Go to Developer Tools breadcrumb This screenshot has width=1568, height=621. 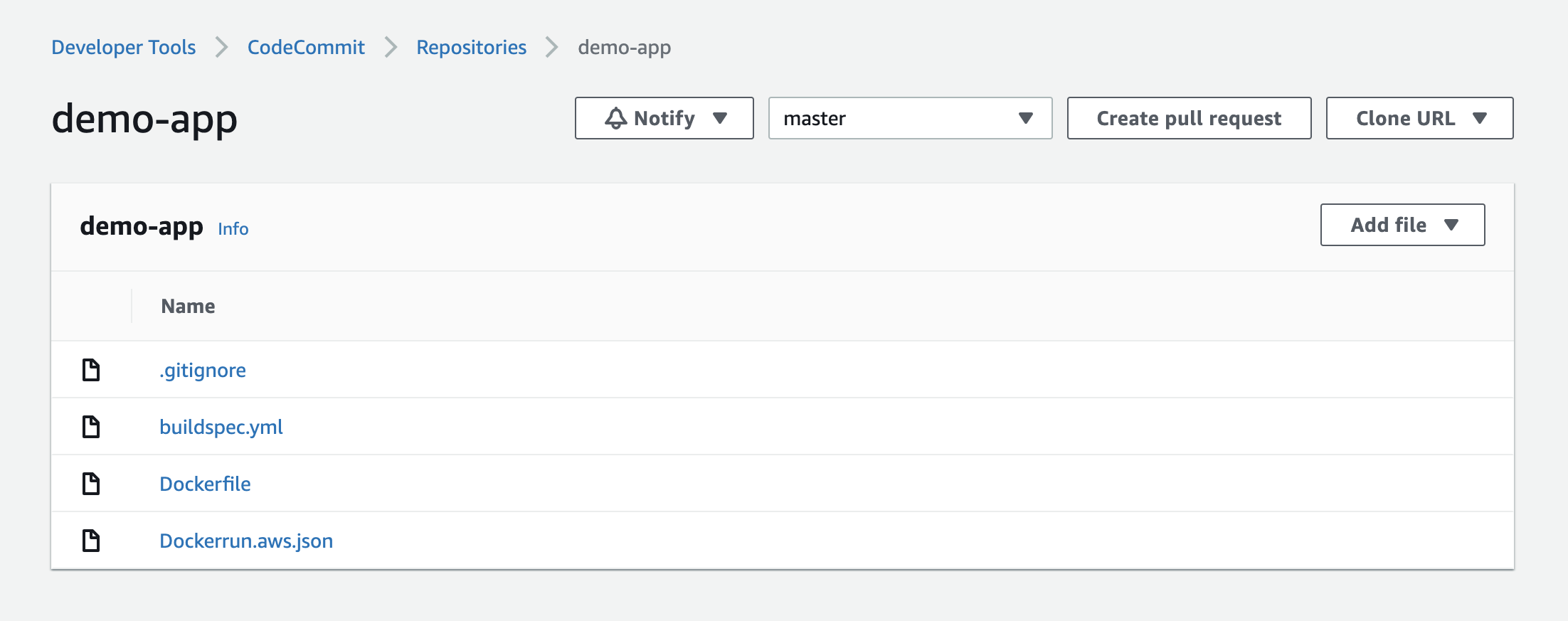[x=124, y=47]
